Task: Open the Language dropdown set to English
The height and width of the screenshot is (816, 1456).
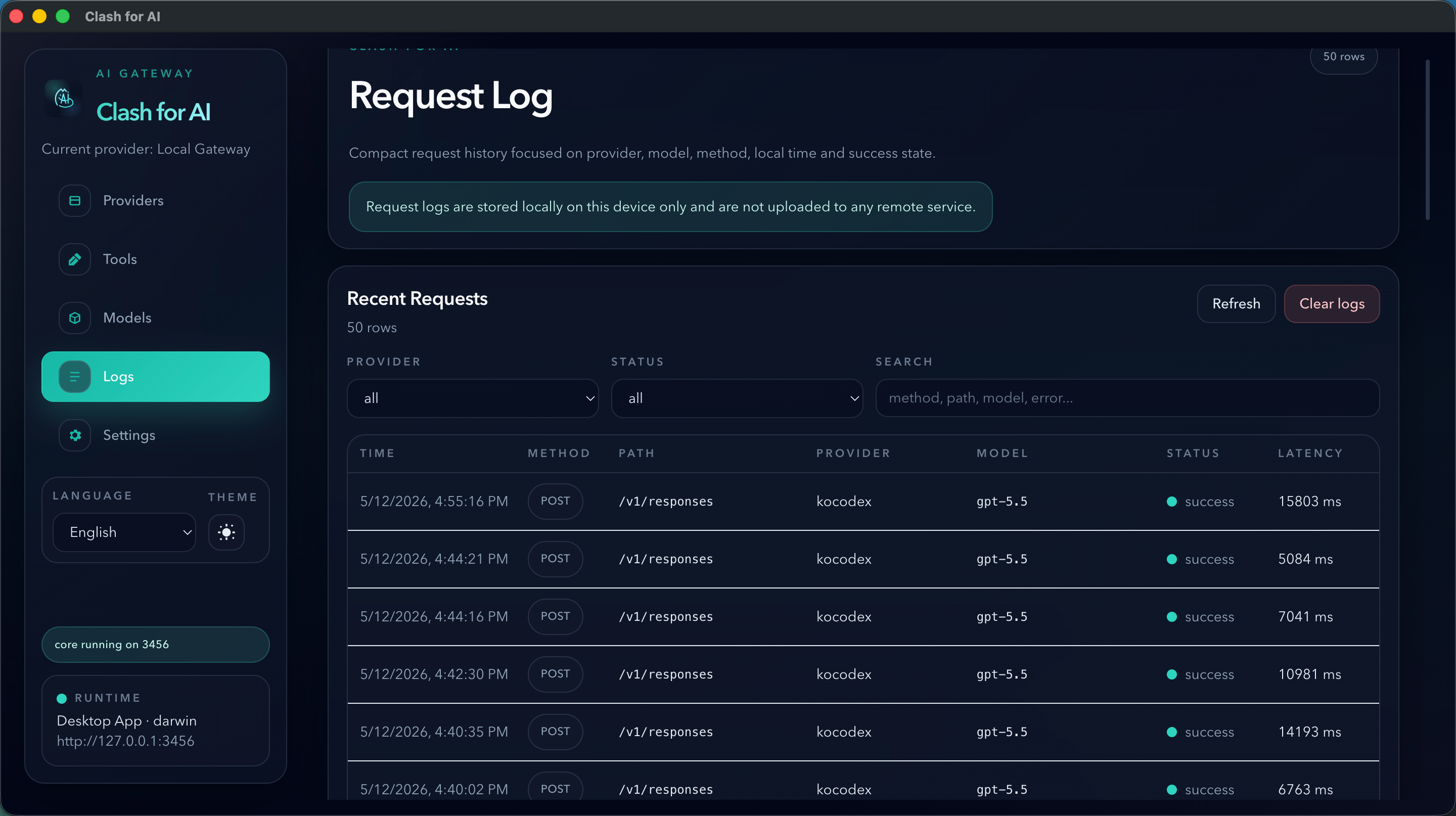Action: click(x=124, y=532)
